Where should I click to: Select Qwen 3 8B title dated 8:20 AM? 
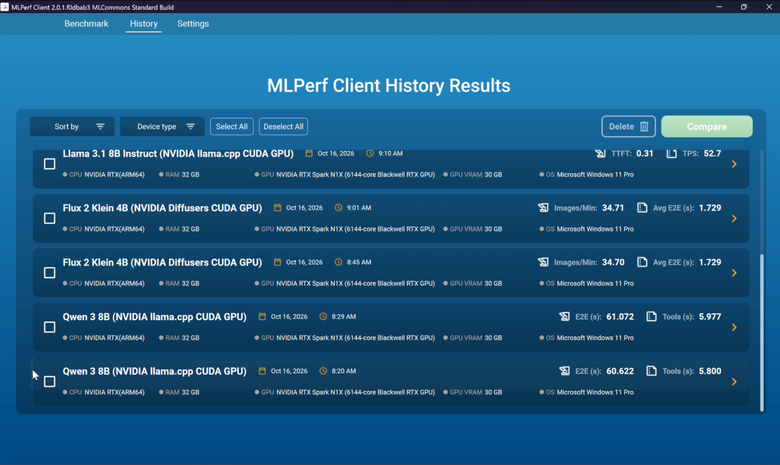pos(155,372)
